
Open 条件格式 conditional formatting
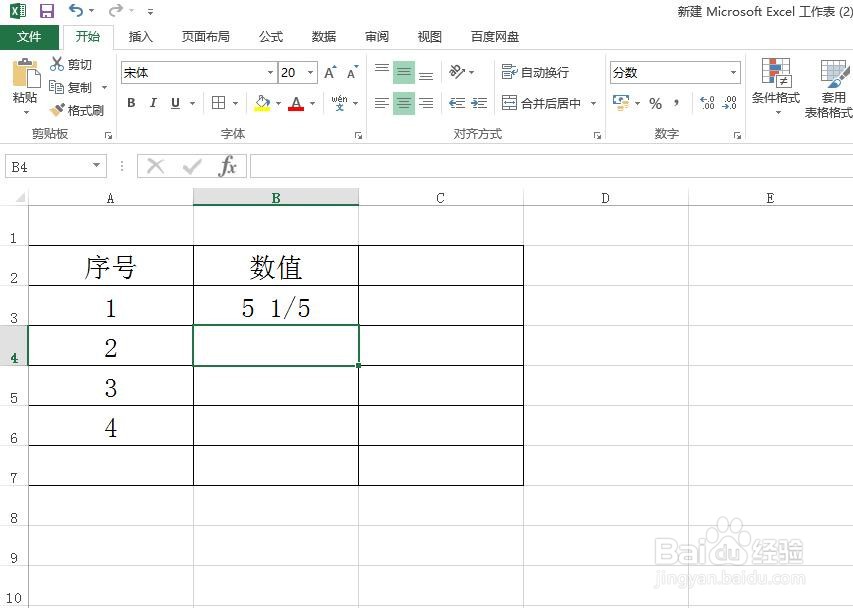coord(776,86)
